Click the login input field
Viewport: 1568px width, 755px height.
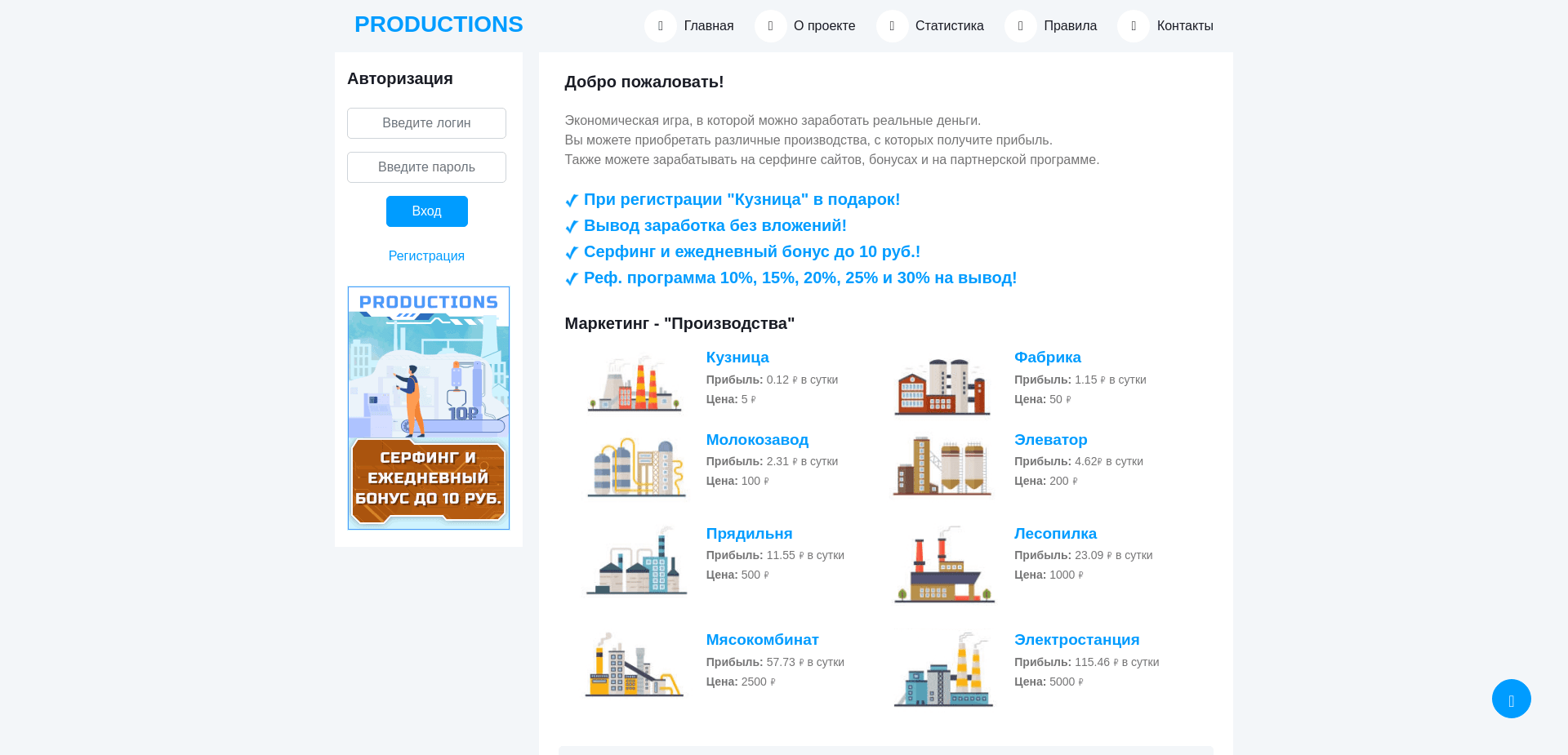(x=426, y=122)
